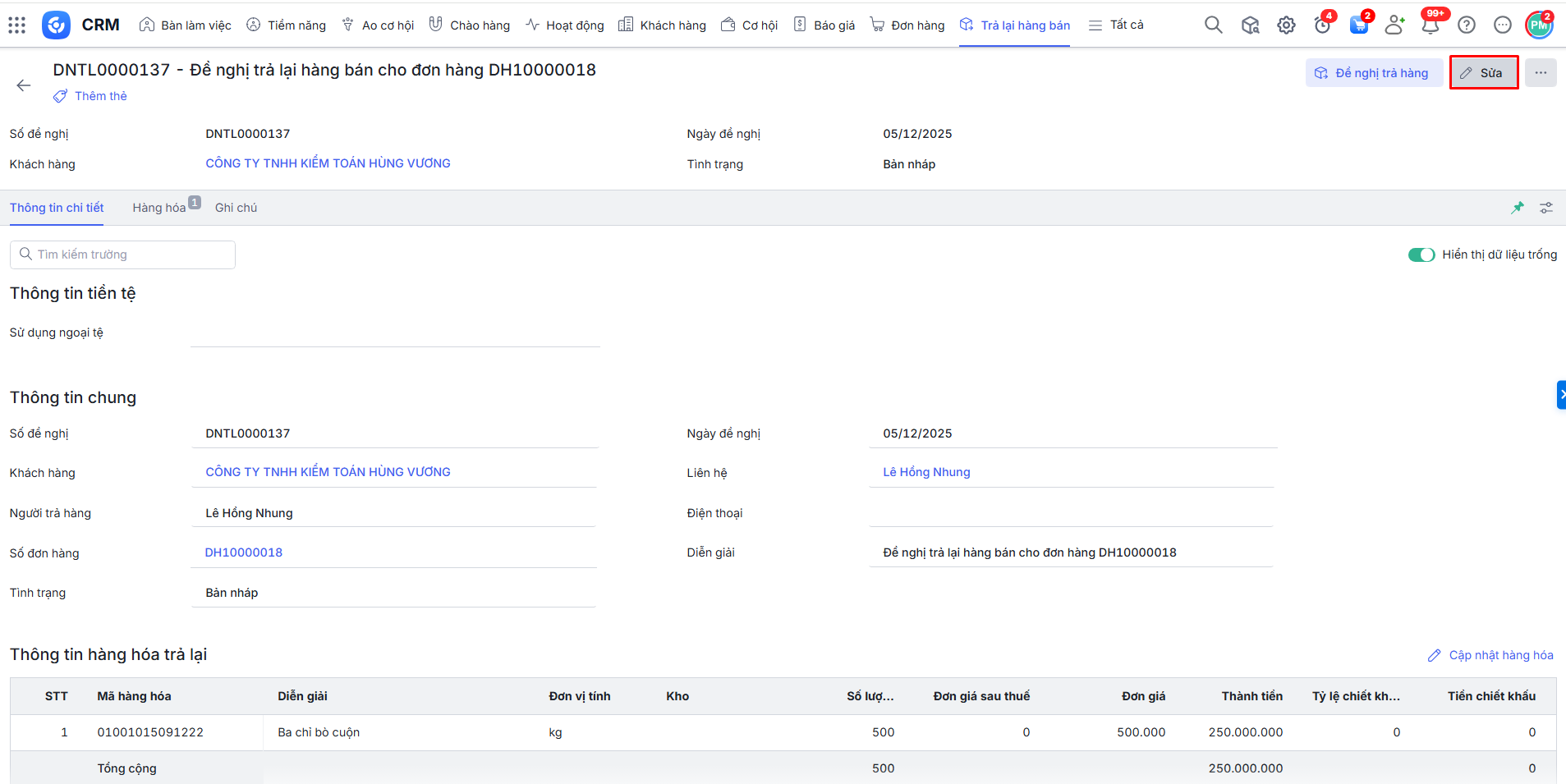1566x784 pixels.
Task: Open the apps grid launcher icon
Action: pos(16,25)
